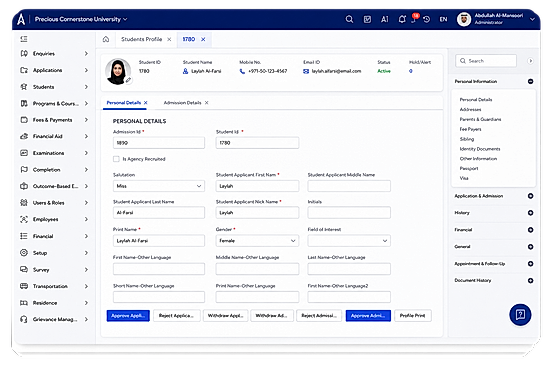
Task: Click Profile Print button
Action: [413, 316]
